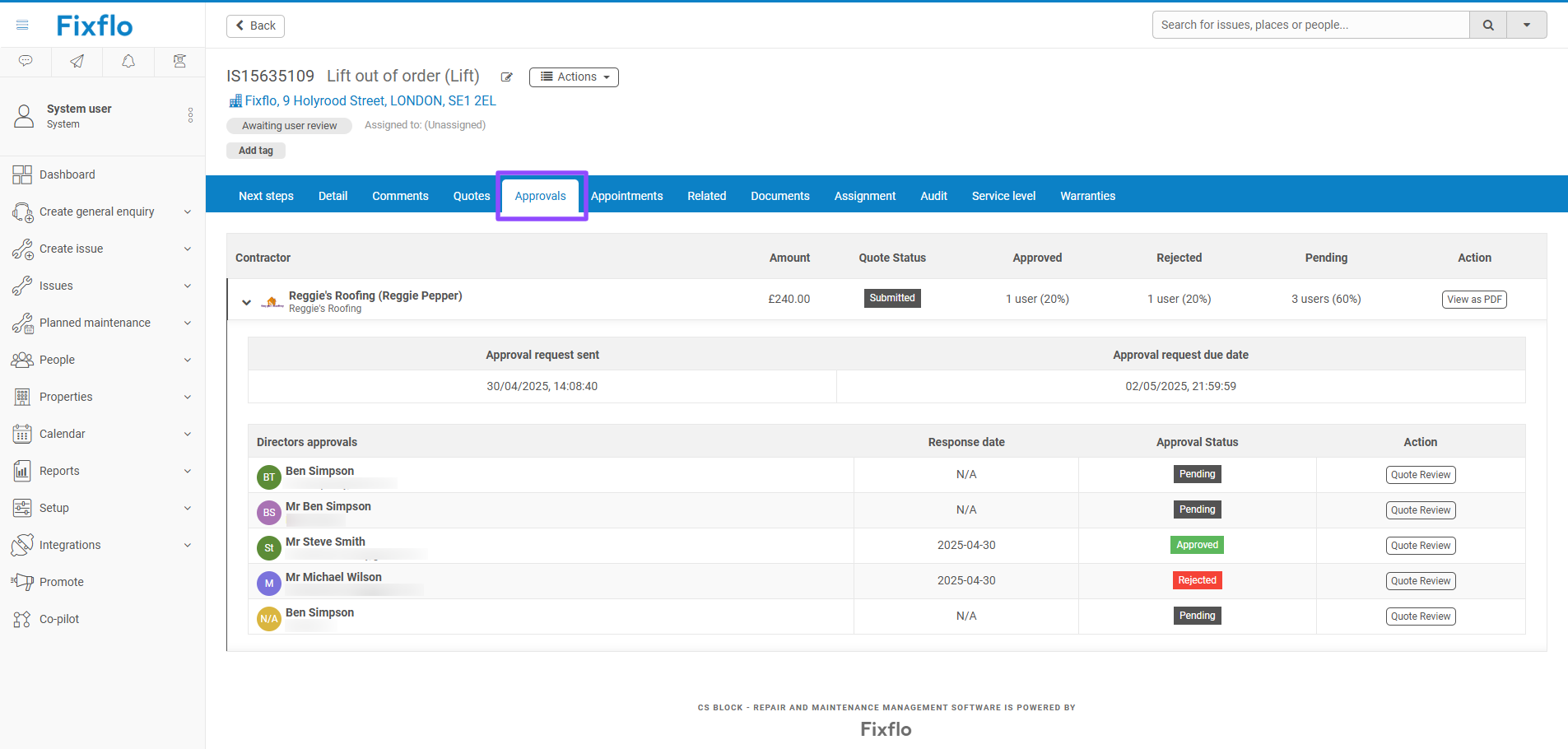Image resolution: width=1568 pixels, height=749 pixels.
Task: Expand the Create issue menu
Action: point(188,249)
